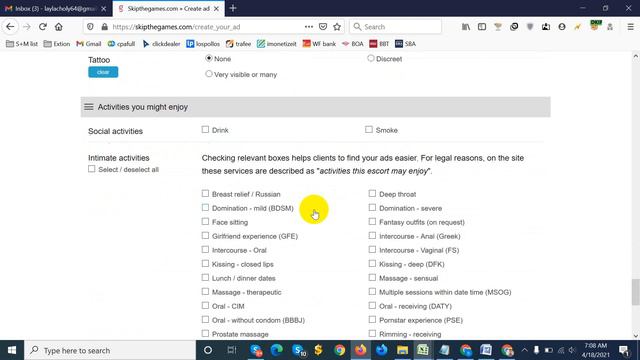Viewport: 640px width, 360px height.
Task: Check Fantasy outfits (on request)
Action: tap(372, 222)
